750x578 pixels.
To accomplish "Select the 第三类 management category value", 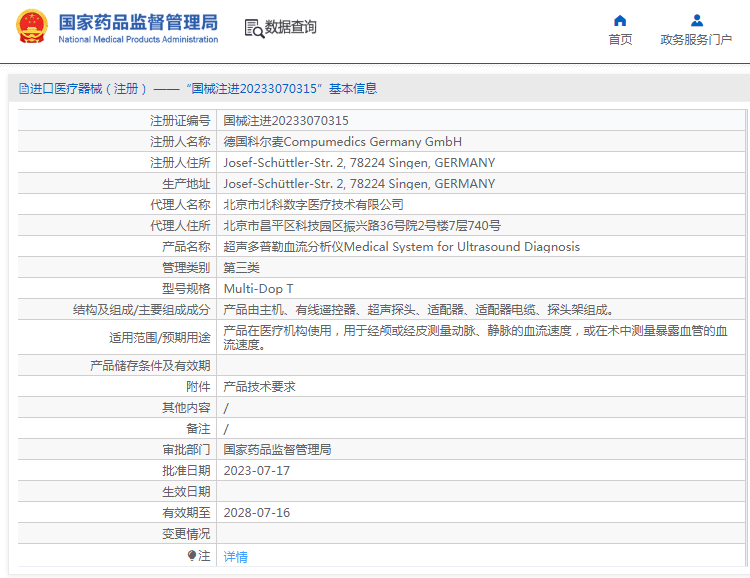I will click(x=242, y=267).
